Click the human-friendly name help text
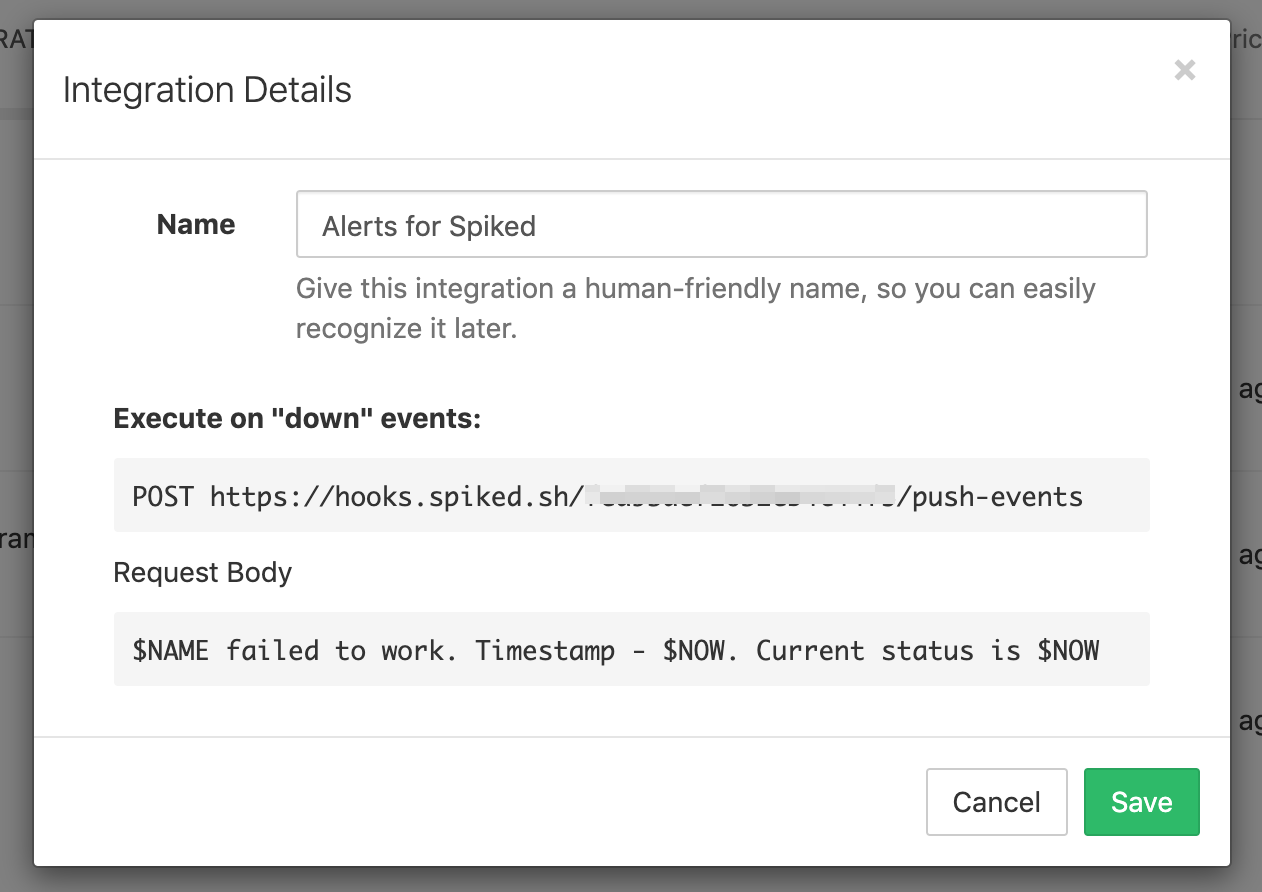Screen dimensions: 1262x892 click(696, 308)
